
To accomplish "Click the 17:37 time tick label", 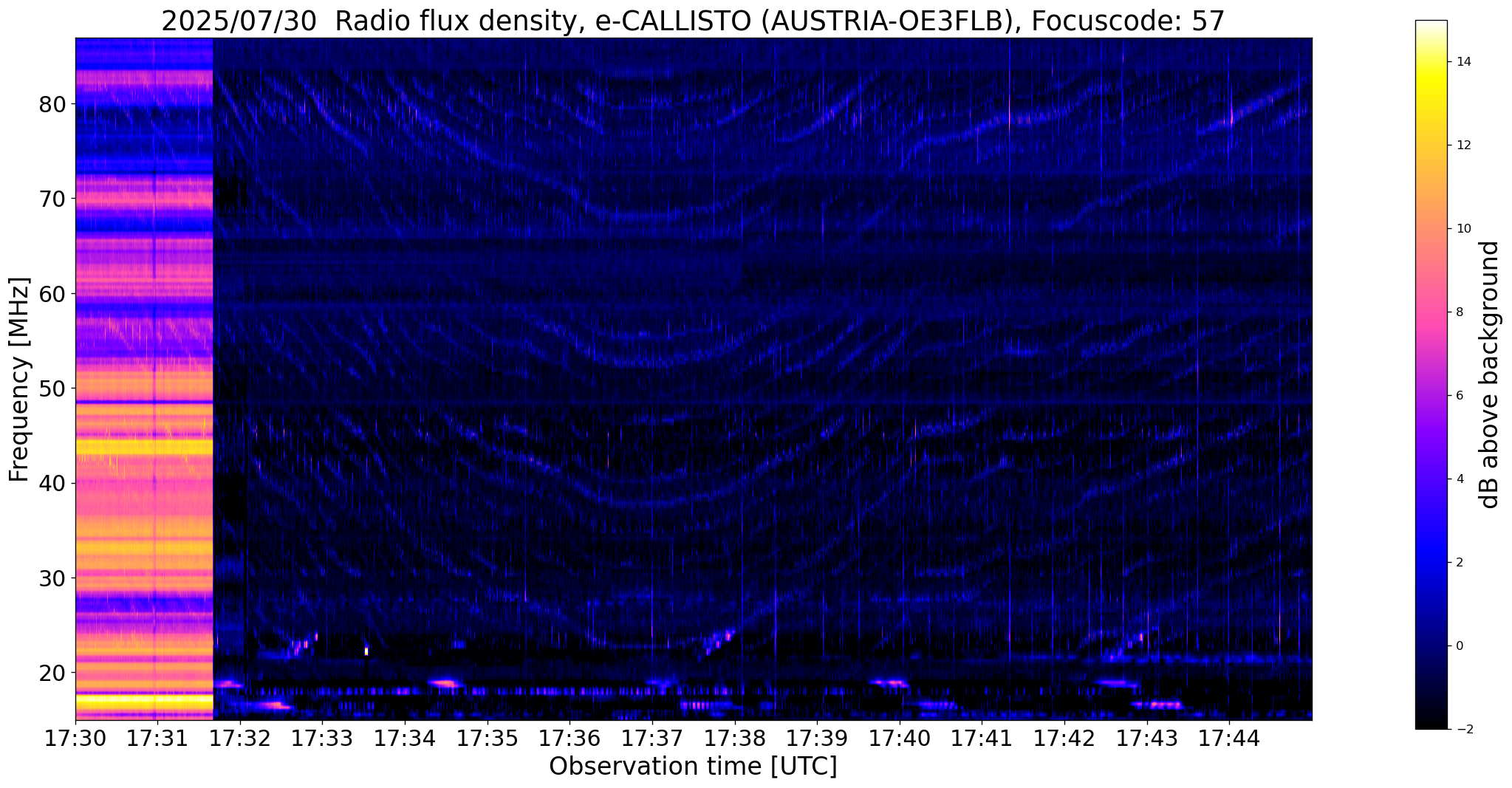I will (x=652, y=739).
